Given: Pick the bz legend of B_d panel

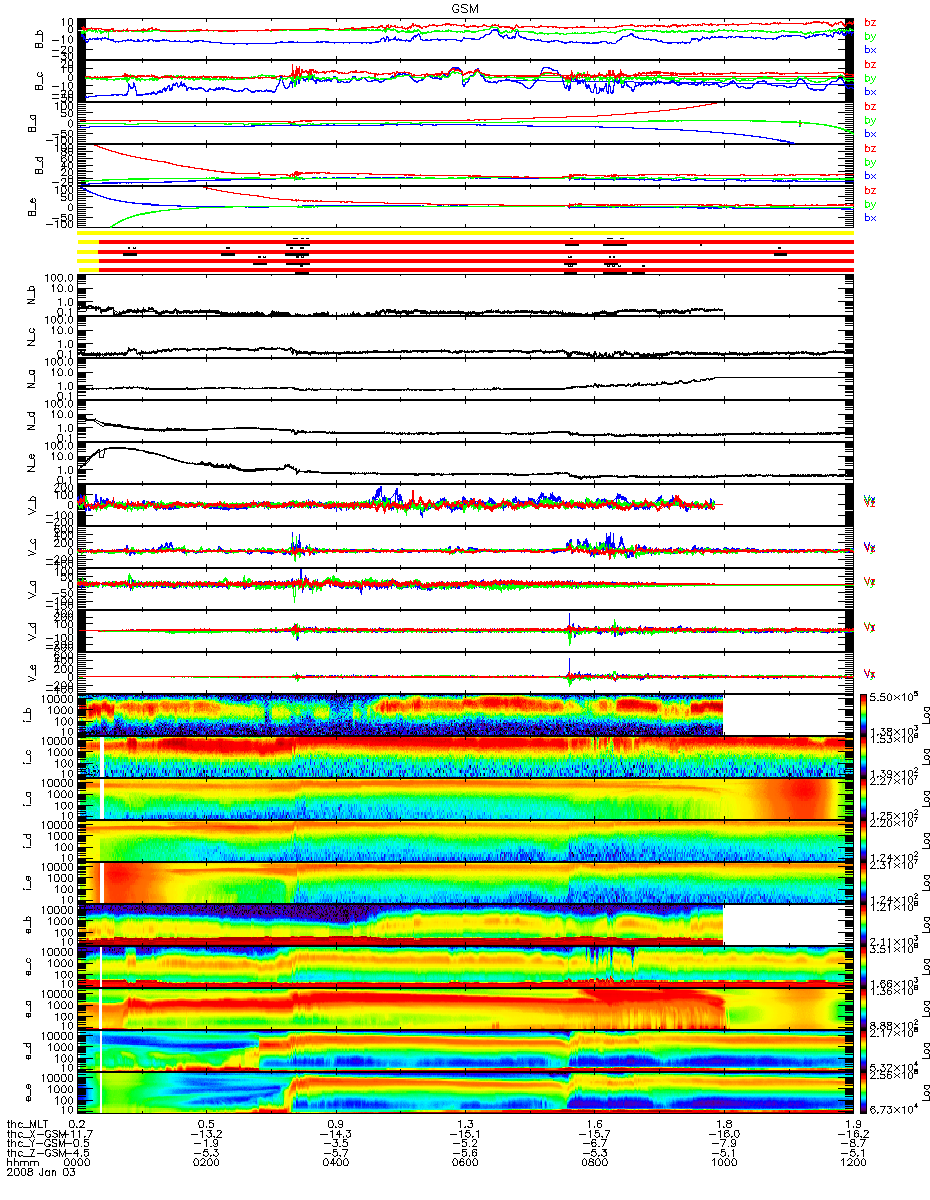Looking at the screenshot, I should [869, 149].
